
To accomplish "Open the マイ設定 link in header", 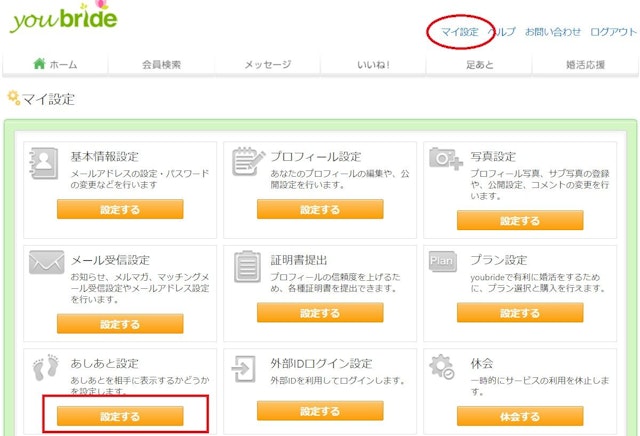I will point(460,32).
